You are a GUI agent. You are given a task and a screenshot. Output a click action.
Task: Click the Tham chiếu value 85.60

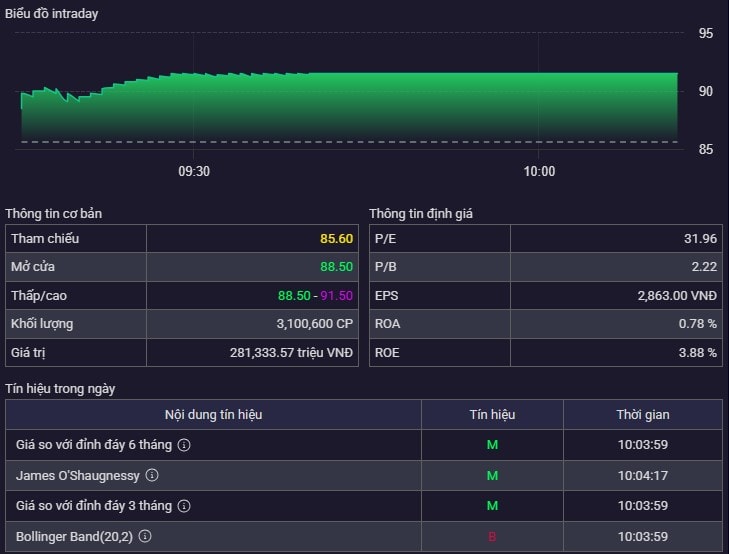[337, 238]
